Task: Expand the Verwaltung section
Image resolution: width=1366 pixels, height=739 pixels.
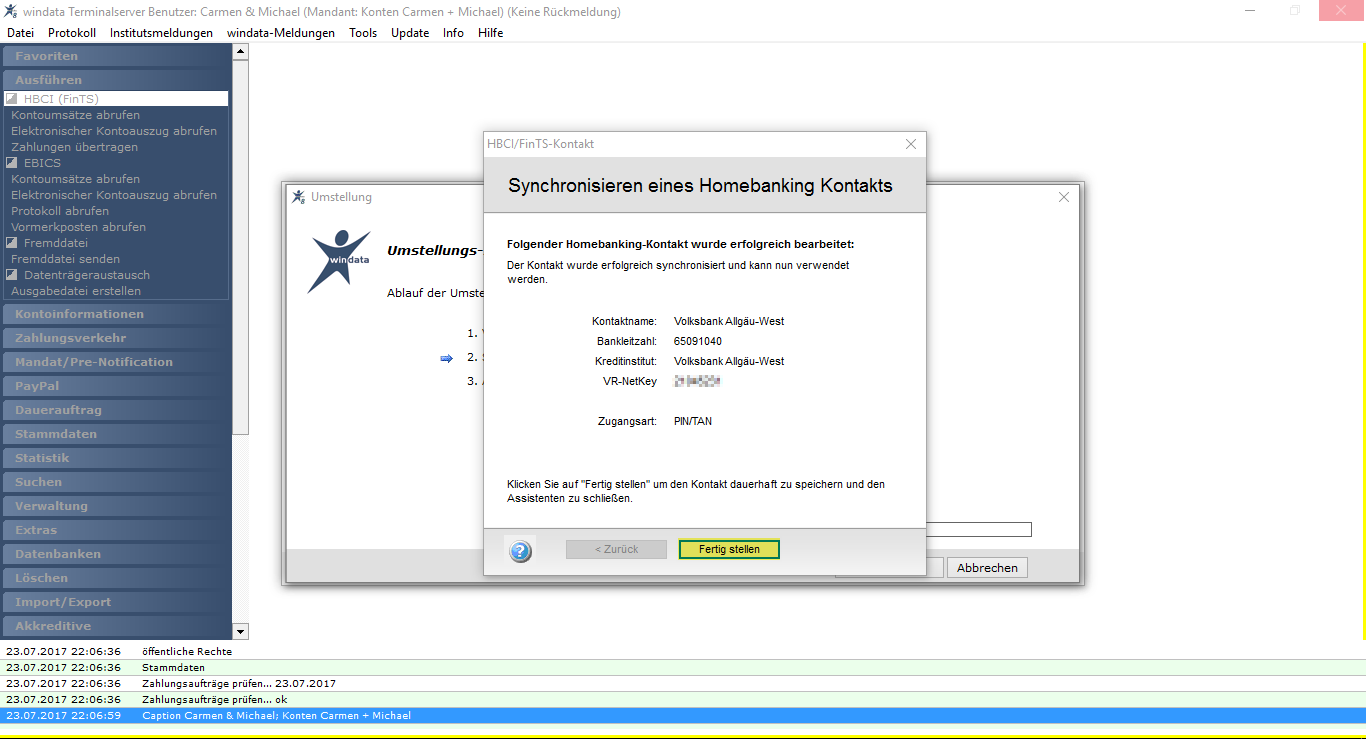Action: pyautogui.click(x=116, y=506)
